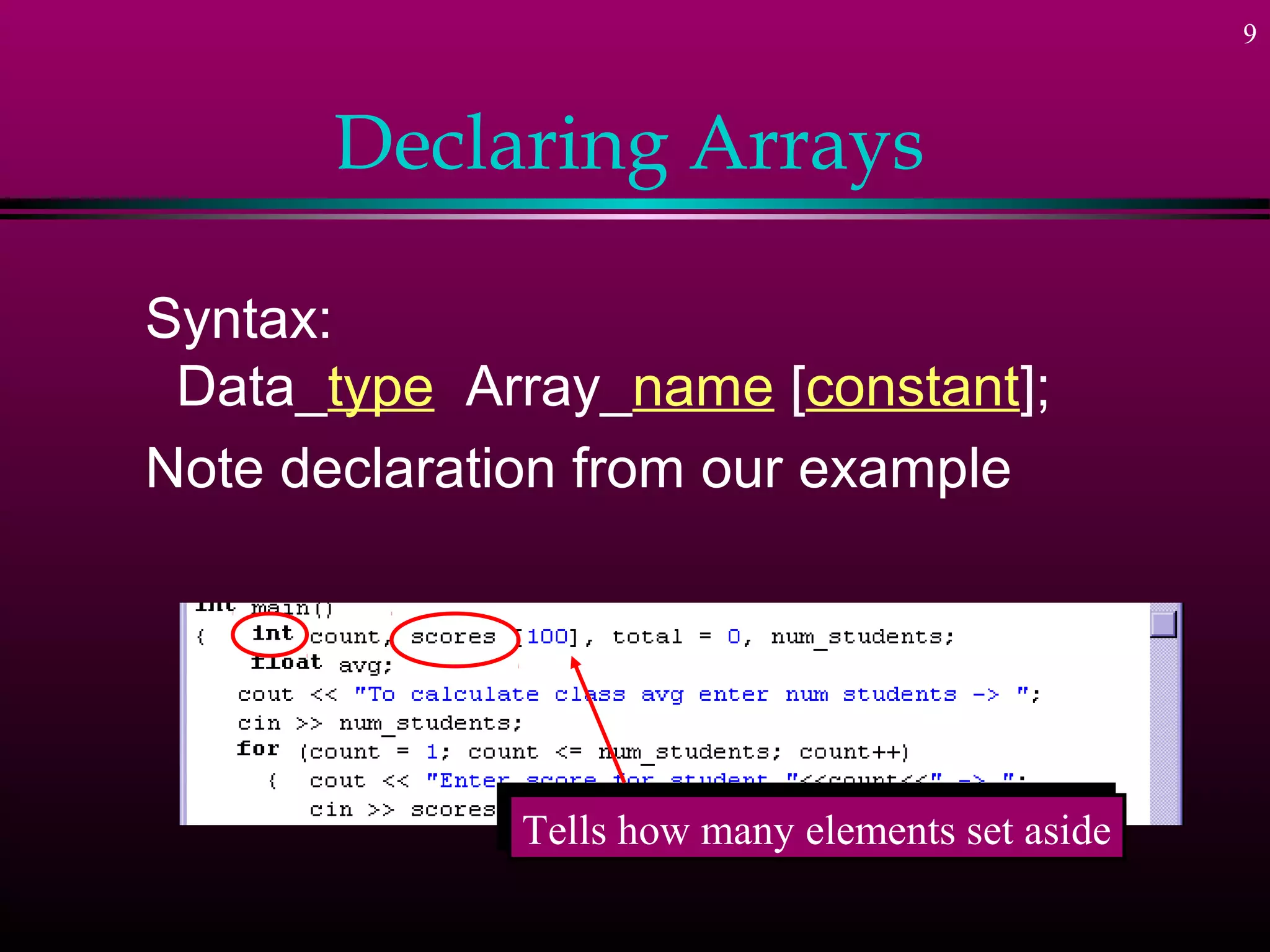Screen dimensions: 1270x952
Task: Click the 'cin >> num_students;' code line
Action: click(380, 724)
